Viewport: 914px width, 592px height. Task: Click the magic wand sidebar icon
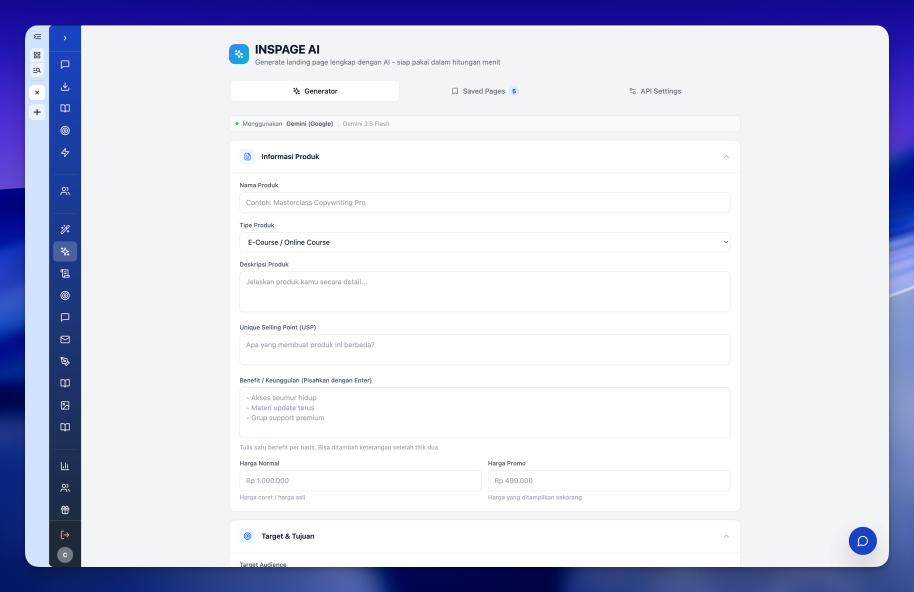65,230
